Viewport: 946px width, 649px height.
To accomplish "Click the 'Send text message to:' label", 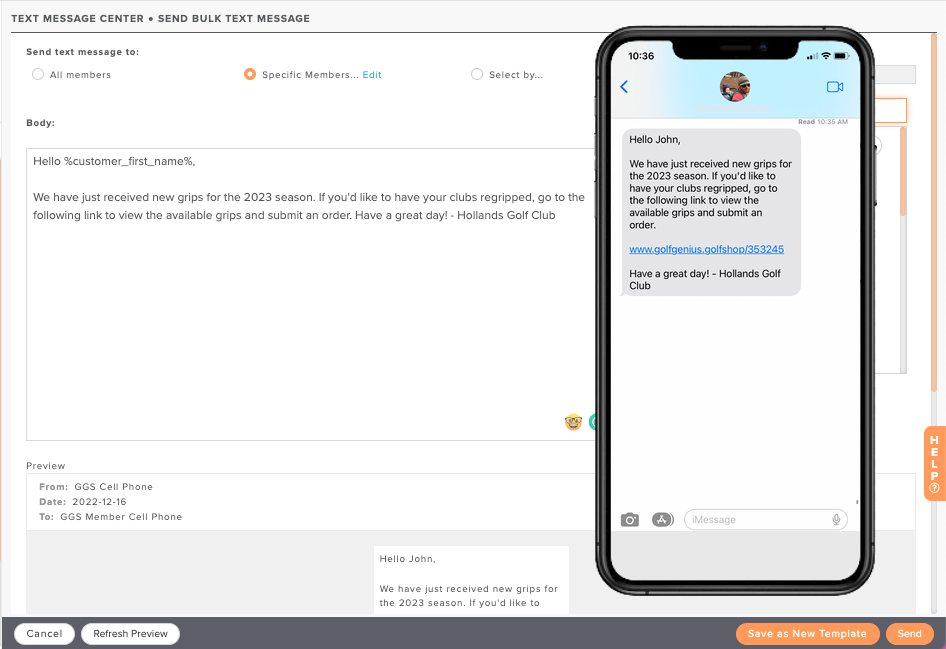I will (x=83, y=52).
